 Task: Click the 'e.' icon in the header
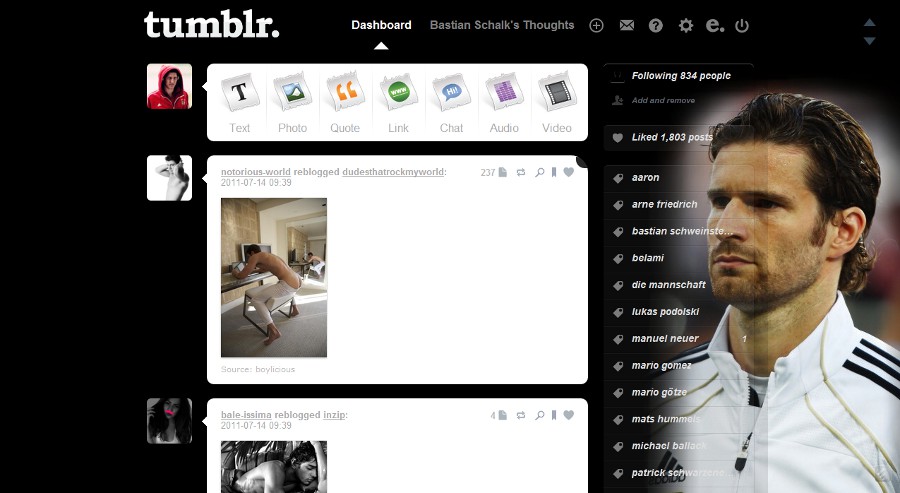click(x=715, y=25)
